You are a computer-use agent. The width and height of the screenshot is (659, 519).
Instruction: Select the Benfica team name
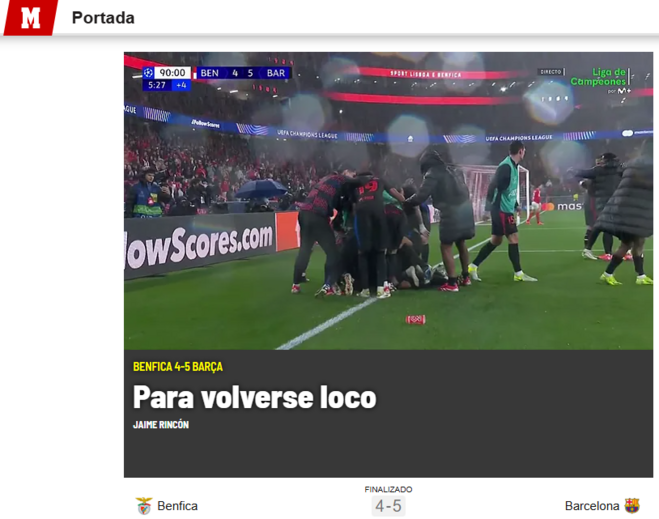177,506
